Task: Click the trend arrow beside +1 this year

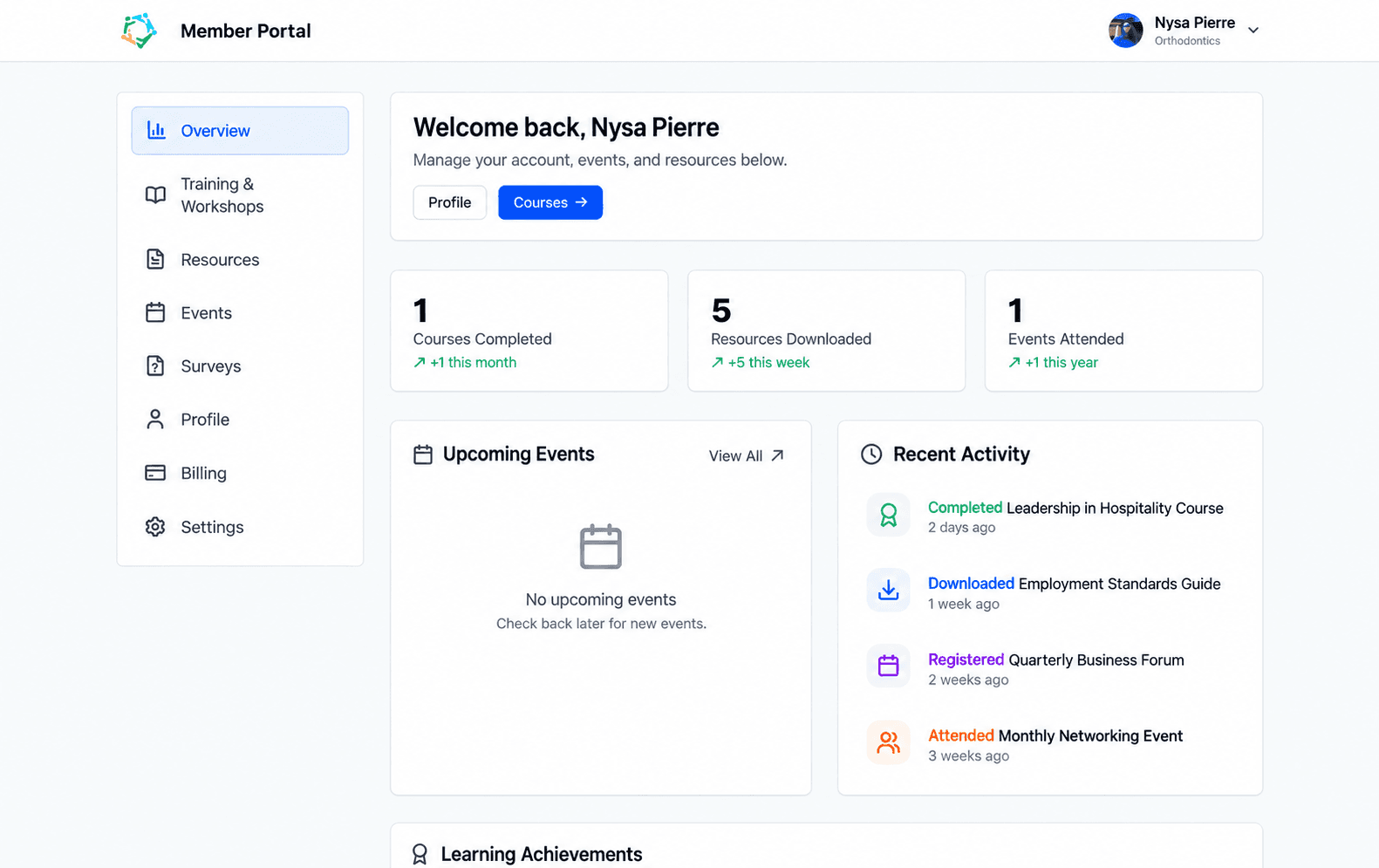Action: pos(1014,362)
